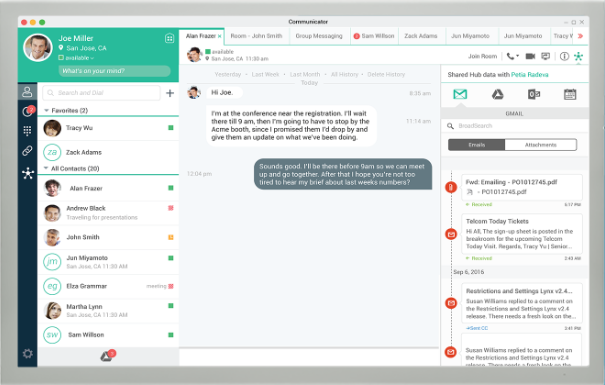
Task: Select John Smith contact
Action: pyautogui.click(x=108, y=237)
